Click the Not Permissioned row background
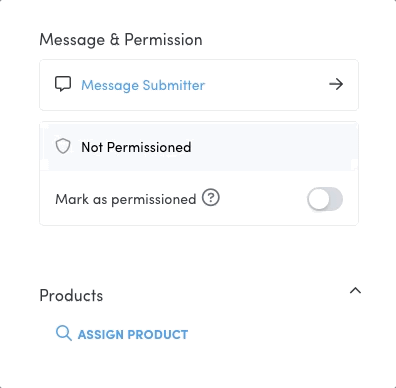 tap(273, 147)
